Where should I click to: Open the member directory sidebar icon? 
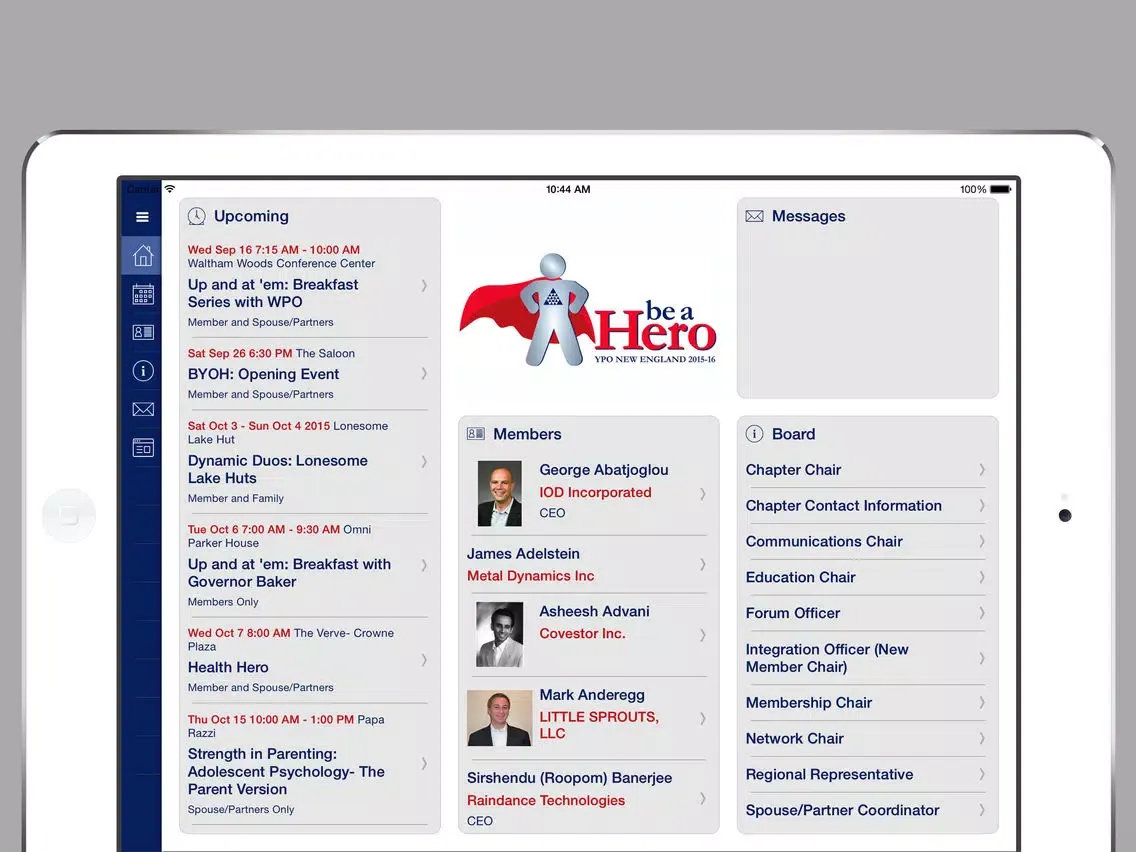143,332
